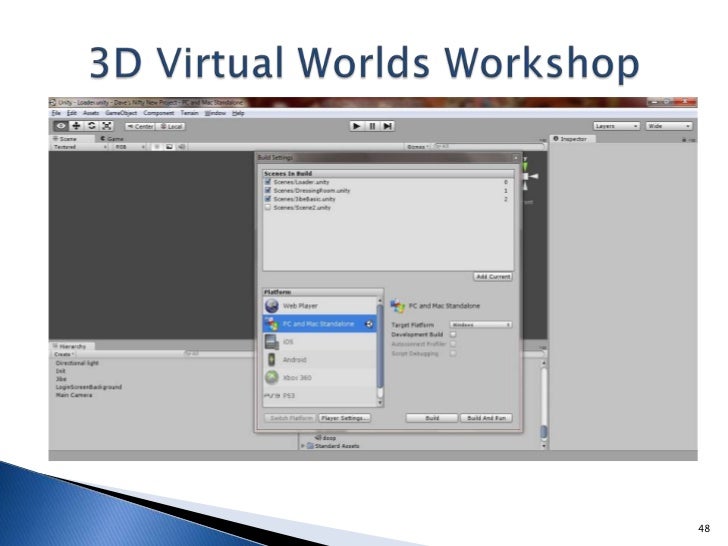
Task: Click the Pause button
Action: [x=372, y=126]
